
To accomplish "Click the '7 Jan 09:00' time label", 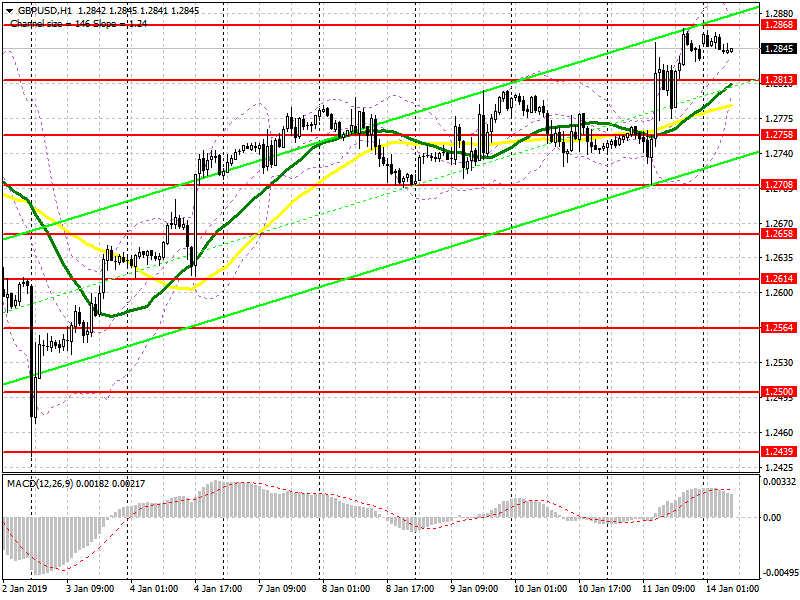I will 282,589.
